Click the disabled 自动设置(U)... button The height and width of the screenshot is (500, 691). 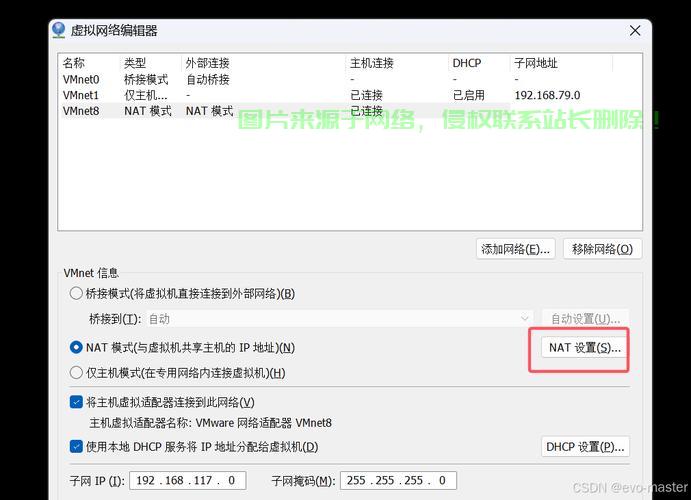585,319
